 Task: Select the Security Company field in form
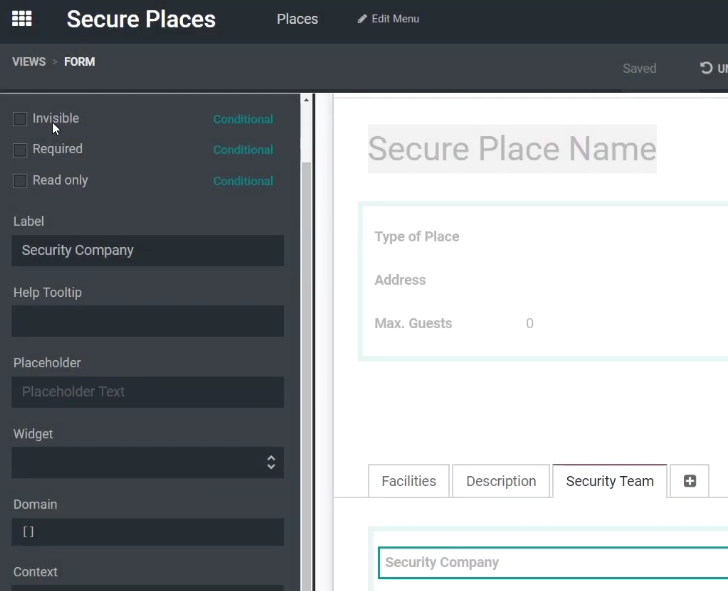point(552,563)
